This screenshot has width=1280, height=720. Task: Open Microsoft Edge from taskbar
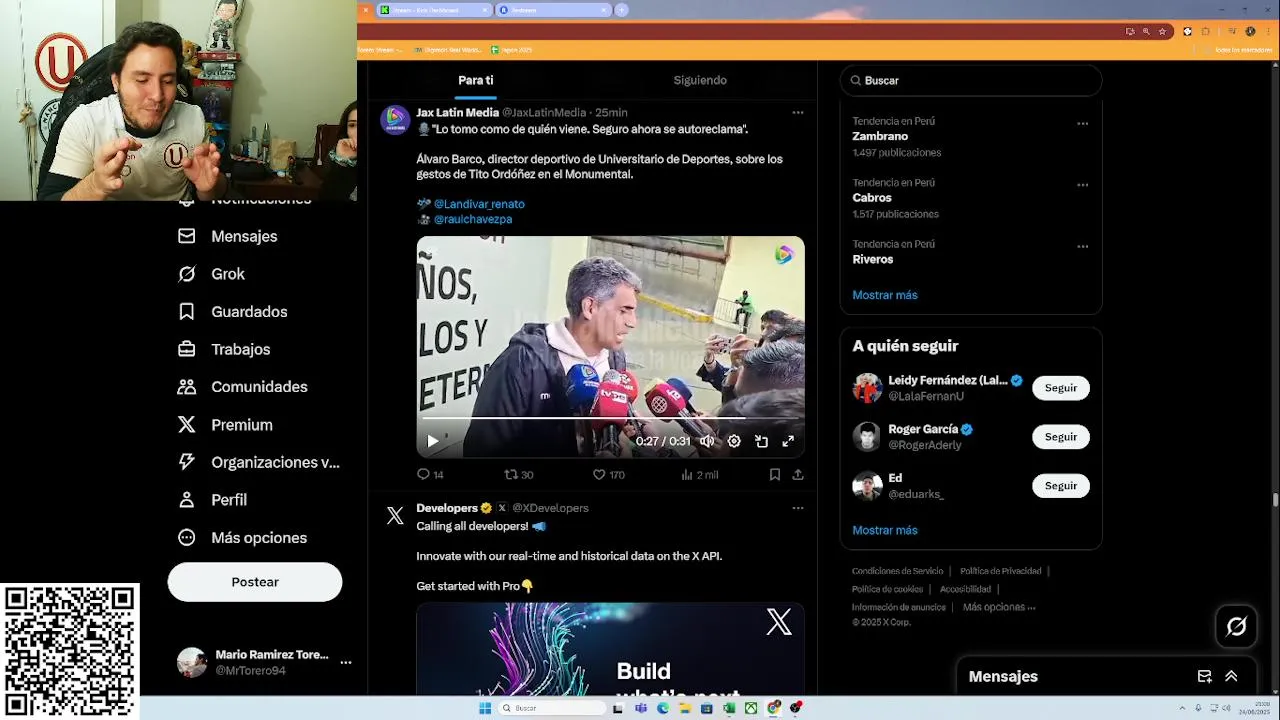pos(662,708)
